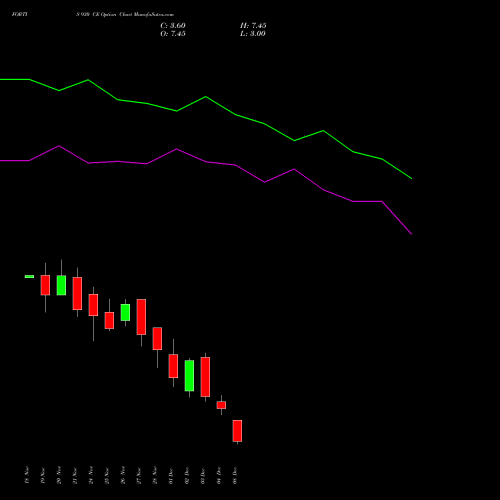Select the green candlestick above 02 Dec
Screen dimensions: 500x500
(x=189, y=376)
